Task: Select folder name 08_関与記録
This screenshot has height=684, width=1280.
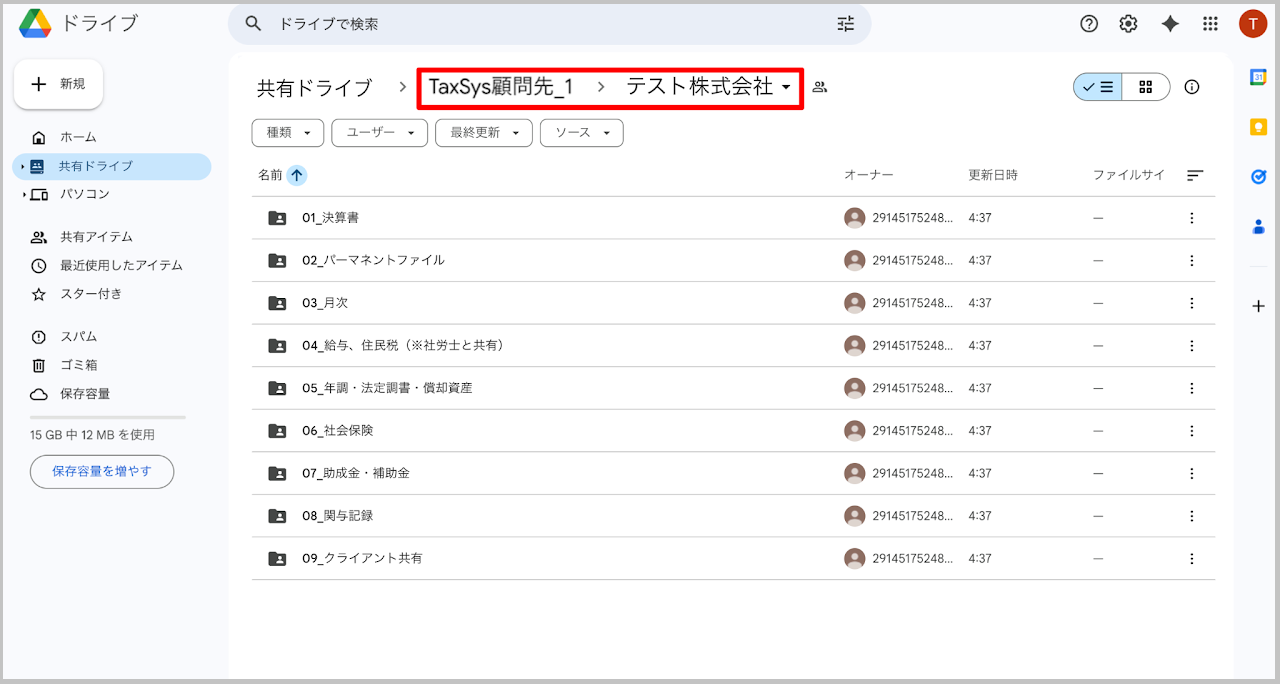Action: point(337,516)
